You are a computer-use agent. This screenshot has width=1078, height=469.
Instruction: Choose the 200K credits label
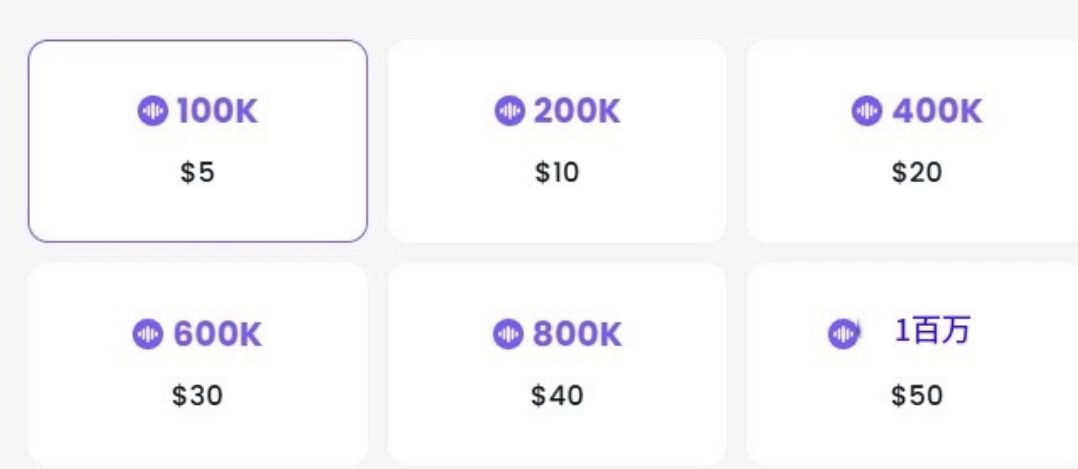tap(576, 111)
